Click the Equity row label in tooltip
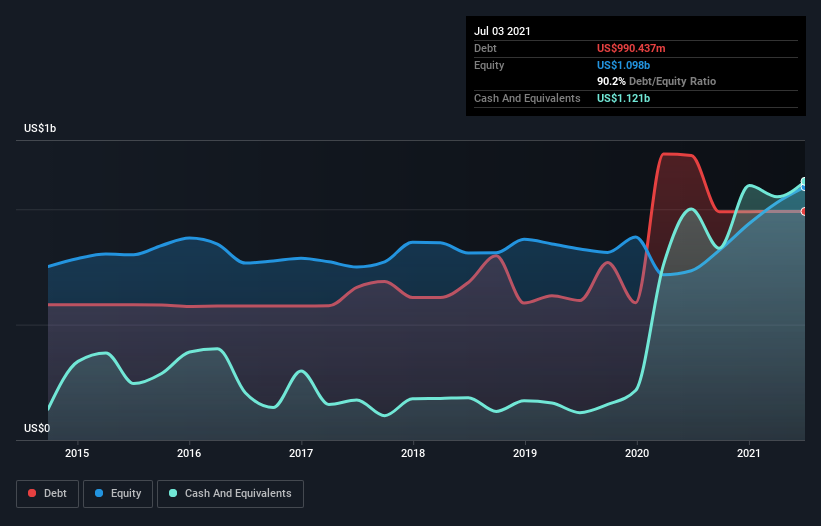 [x=489, y=65]
